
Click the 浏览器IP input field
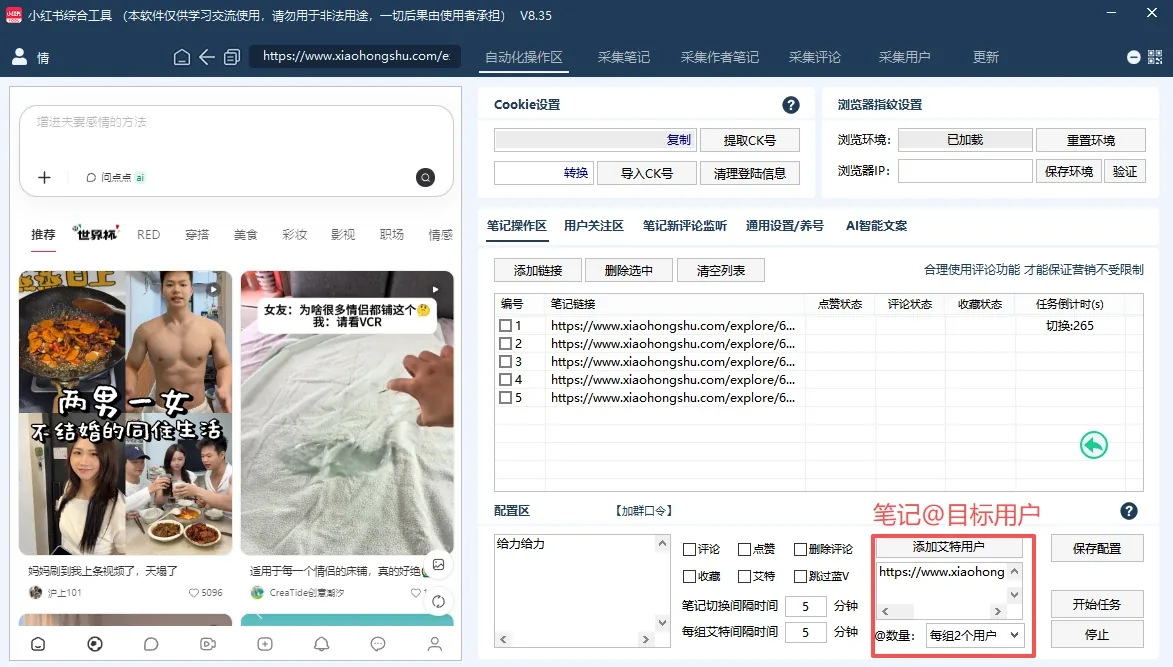pos(965,171)
